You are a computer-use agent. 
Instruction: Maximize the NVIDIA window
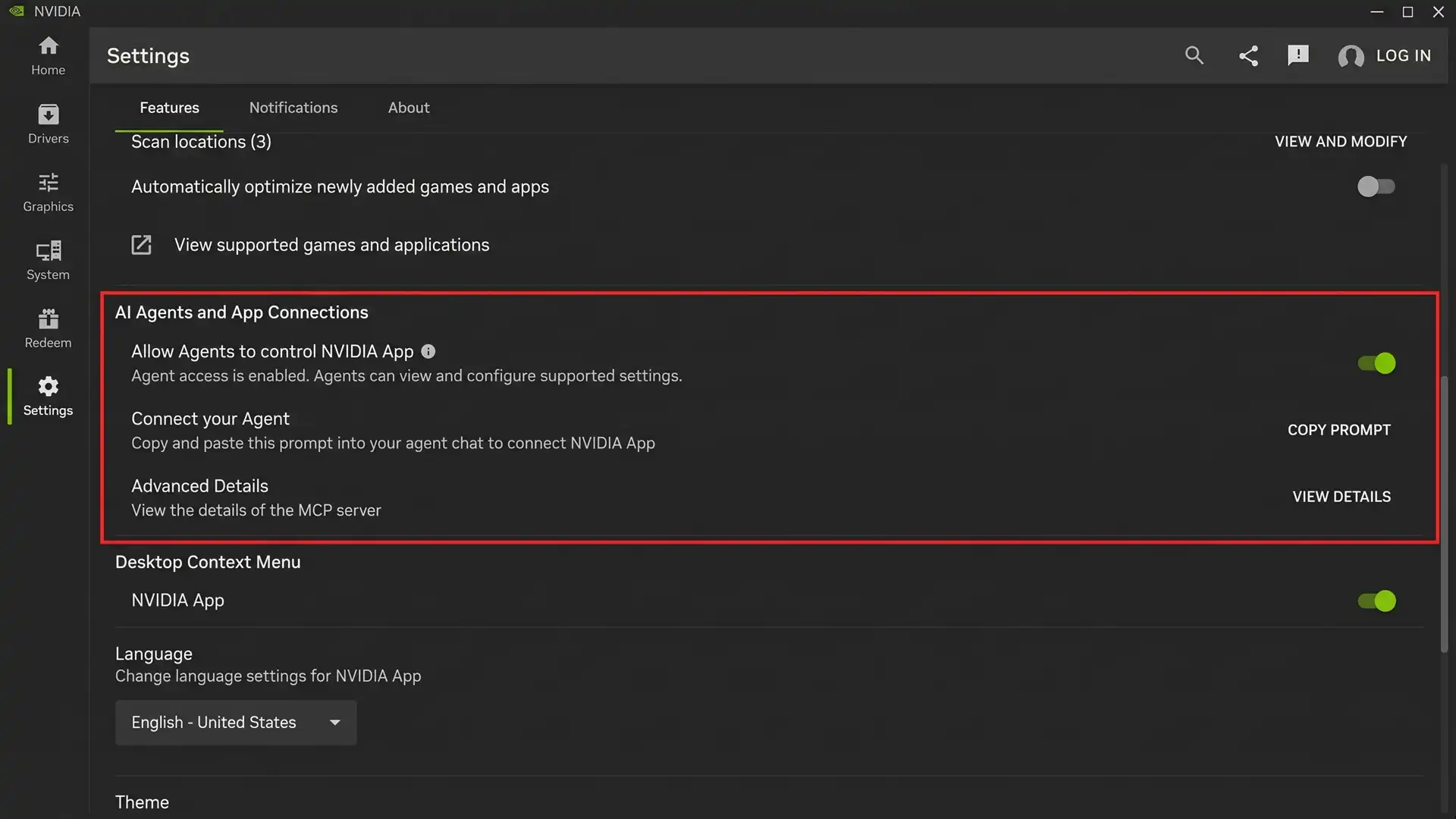coord(1407,11)
